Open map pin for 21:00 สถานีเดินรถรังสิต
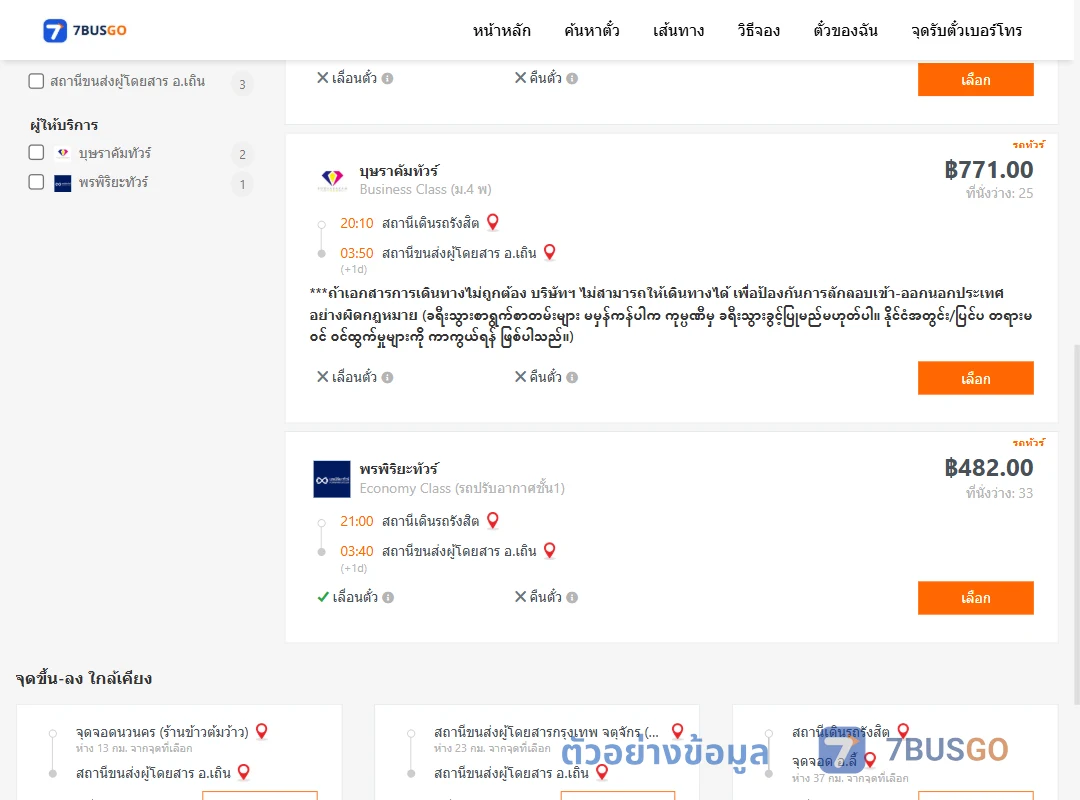 (492, 520)
